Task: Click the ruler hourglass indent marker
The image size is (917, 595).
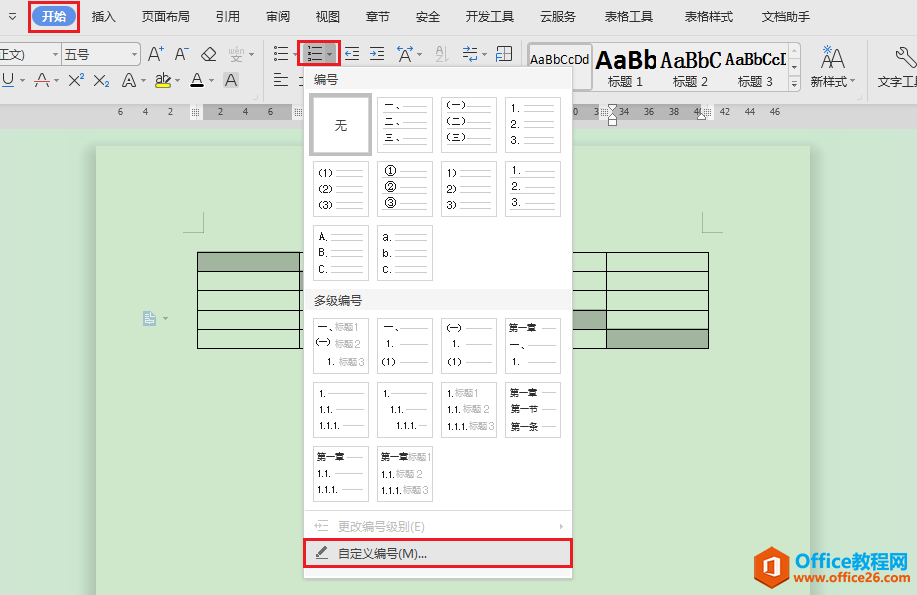Action: point(612,115)
